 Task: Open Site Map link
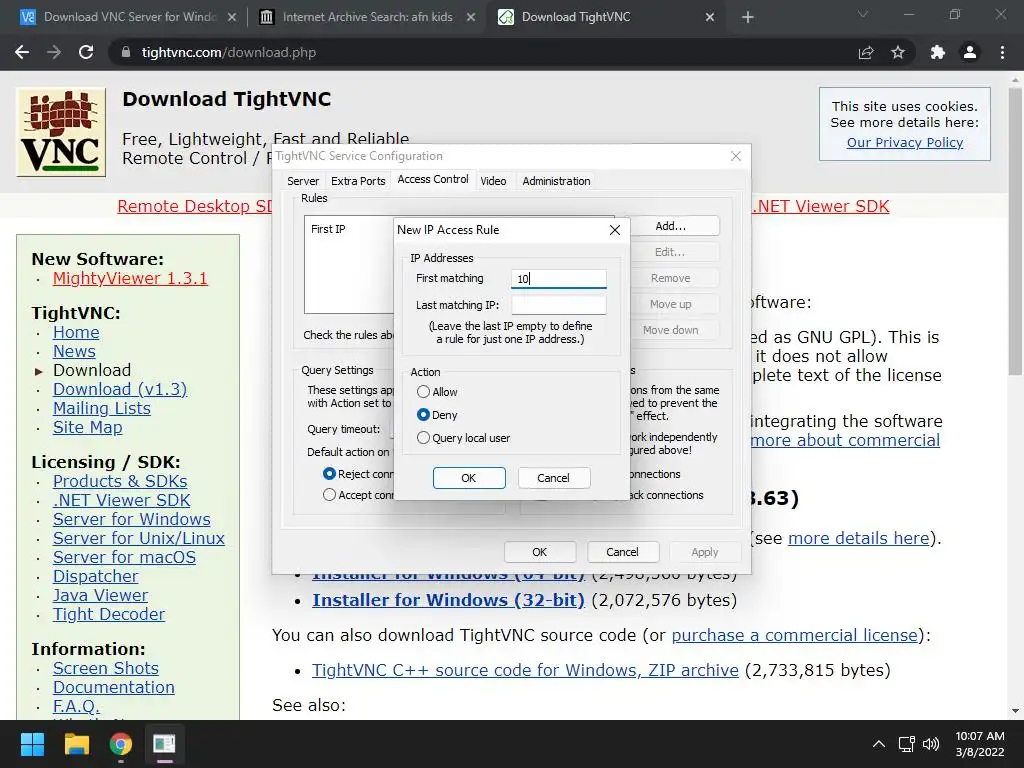(x=88, y=427)
